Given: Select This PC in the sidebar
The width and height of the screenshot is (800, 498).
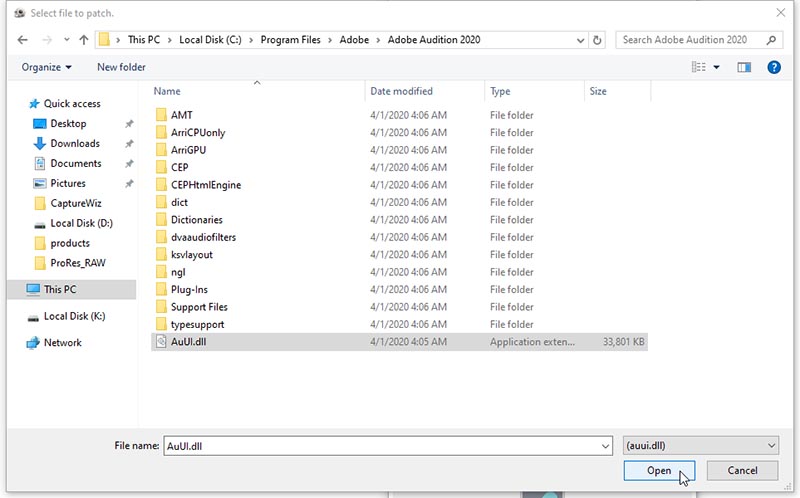Looking at the screenshot, I should [71, 289].
